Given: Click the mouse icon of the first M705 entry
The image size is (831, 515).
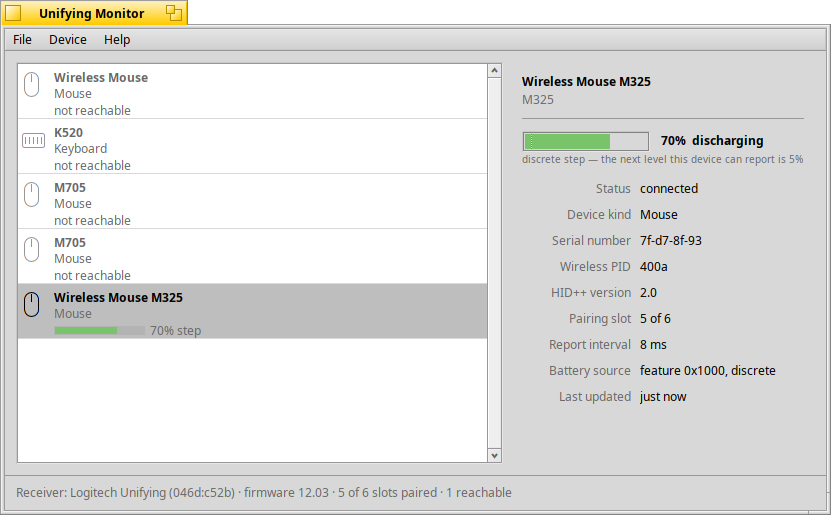Looking at the screenshot, I should point(32,194).
